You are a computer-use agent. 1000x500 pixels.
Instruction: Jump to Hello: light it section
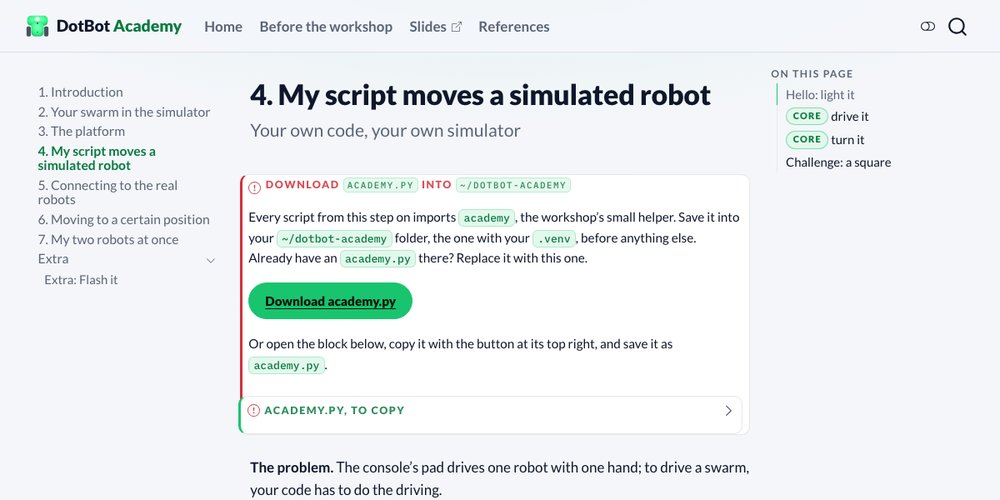[820, 94]
